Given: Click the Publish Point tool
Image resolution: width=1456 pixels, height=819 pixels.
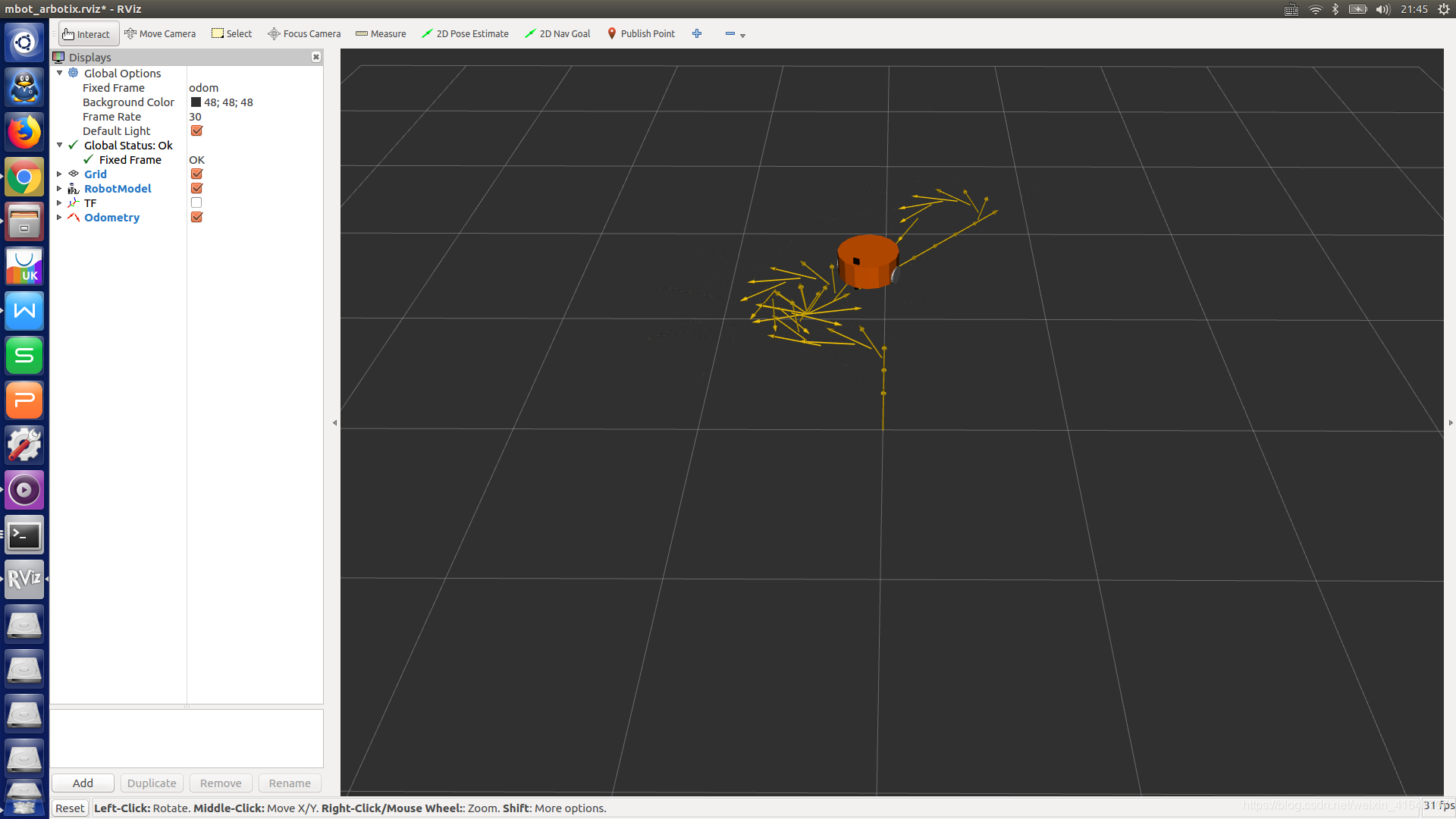Looking at the screenshot, I should tap(642, 33).
